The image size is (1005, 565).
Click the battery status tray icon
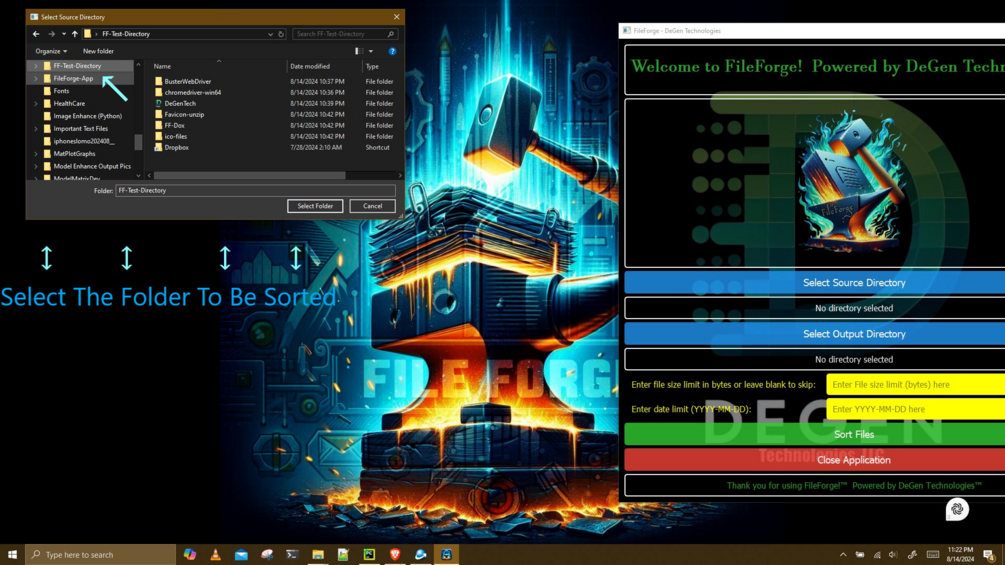click(x=860, y=555)
